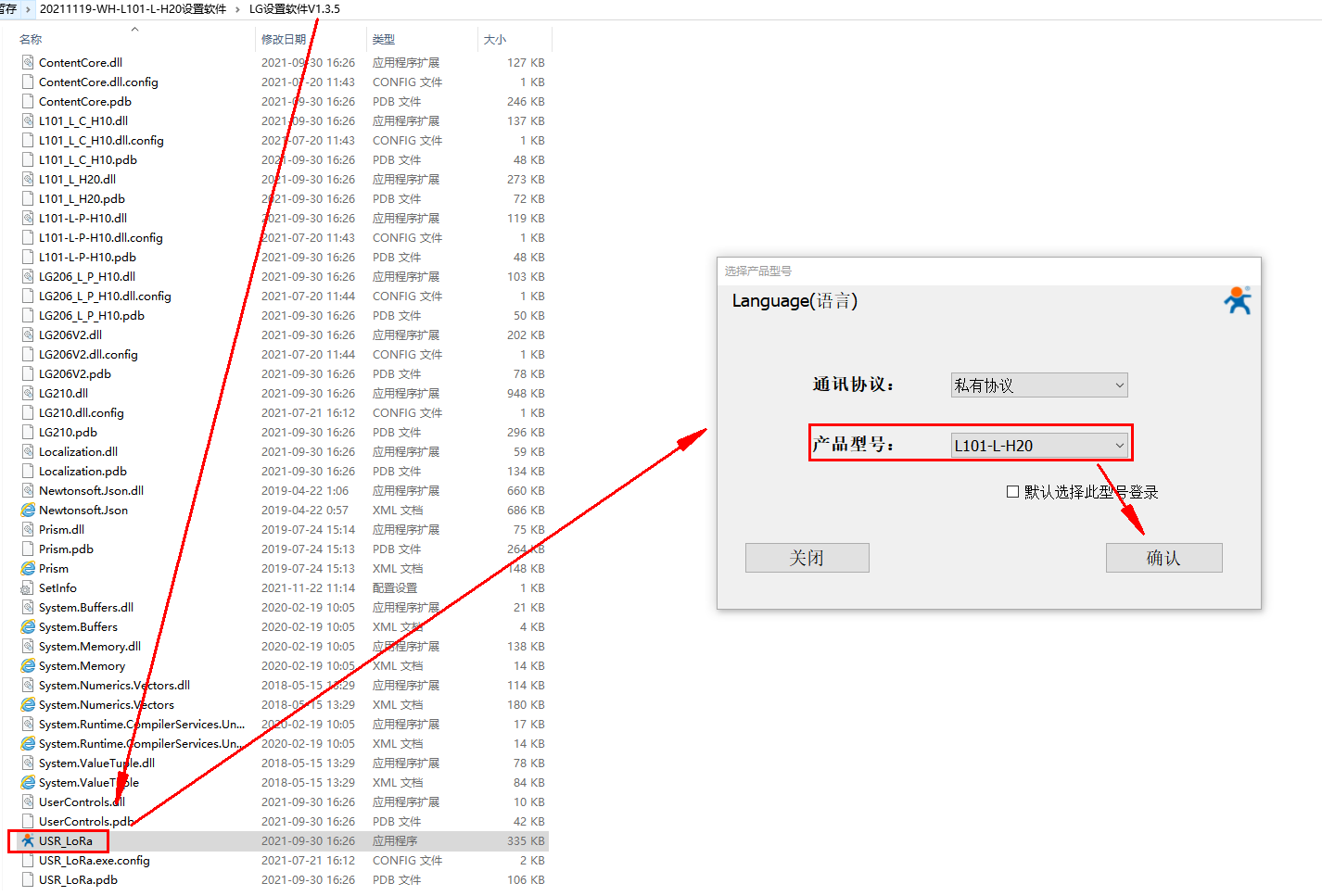The width and height of the screenshot is (1322, 896).
Task: Sort files by 类型 column header
Action: pyautogui.click(x=384, y=40)
